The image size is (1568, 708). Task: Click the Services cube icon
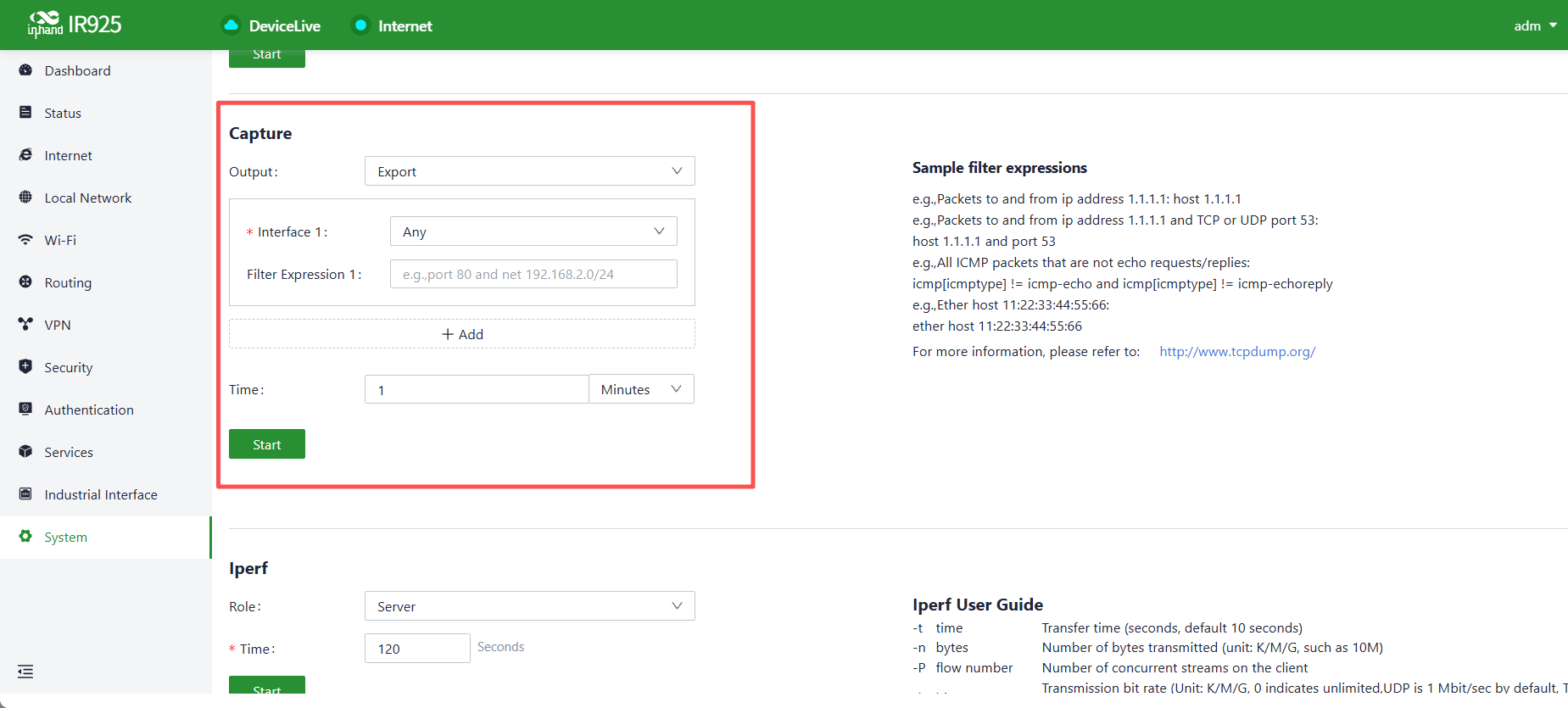tap(25, 452)
